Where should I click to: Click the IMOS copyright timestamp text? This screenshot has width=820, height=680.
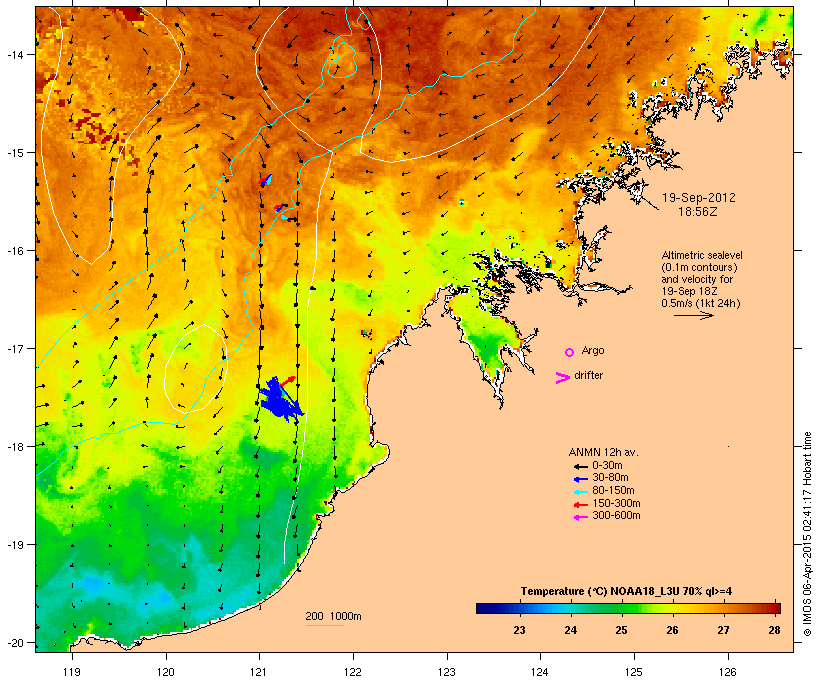tap(807, 534)
